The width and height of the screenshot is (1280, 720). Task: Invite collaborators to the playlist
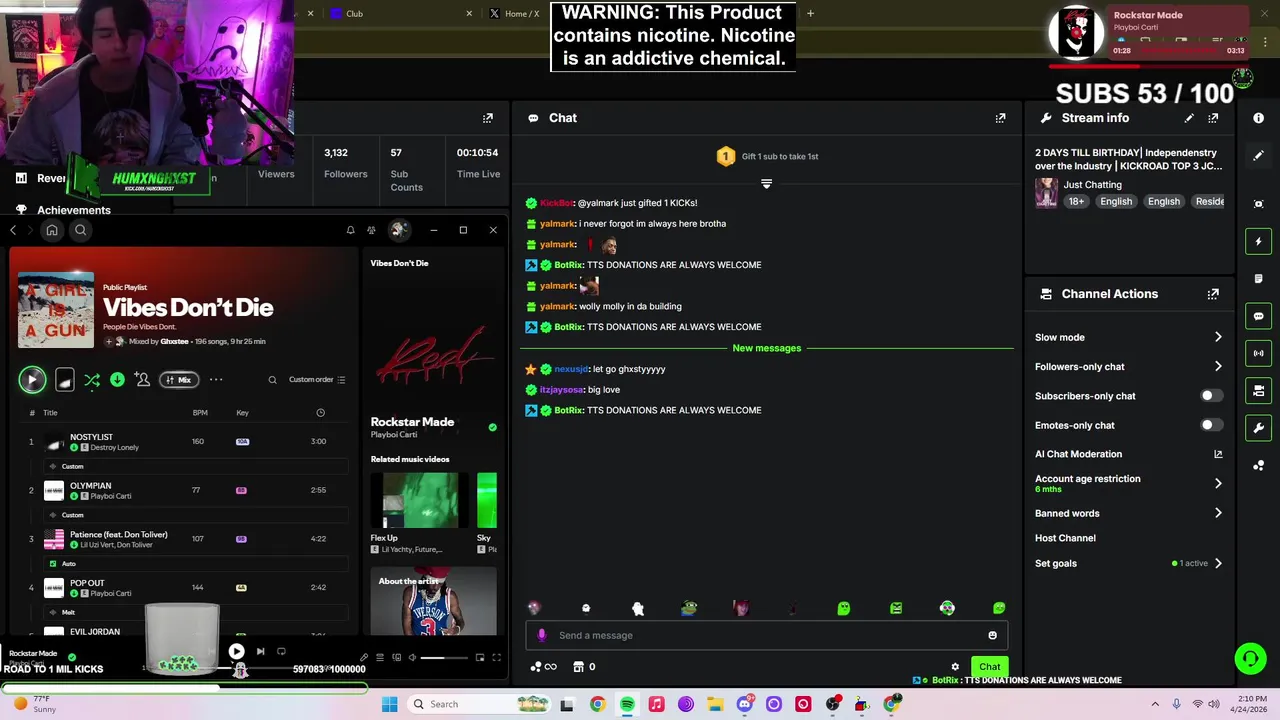pyautogui.click(x=142, y=380)
